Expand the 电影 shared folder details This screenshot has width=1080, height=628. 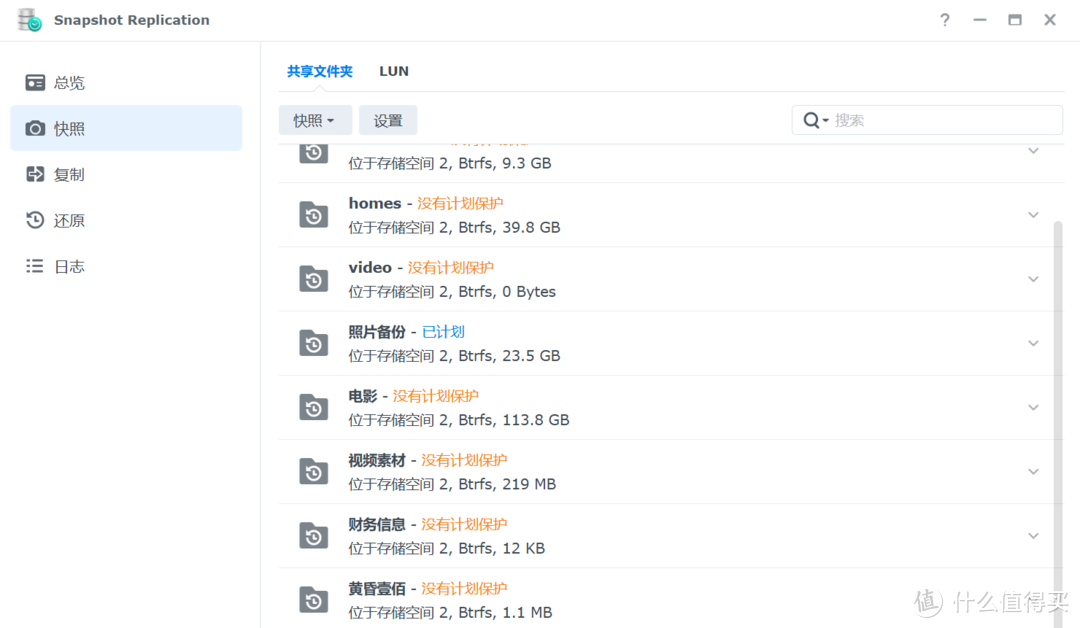(1033, 407)
